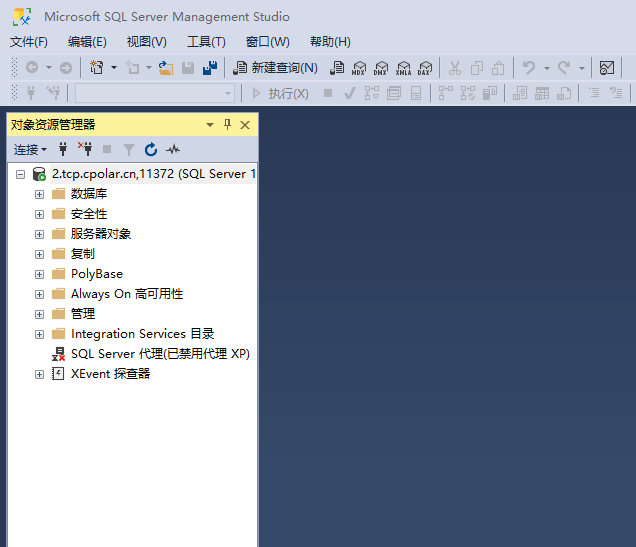Screen dimensions: 636x547
Task: Open the Undo history dropdown arrow
Action: click(547, 68)
